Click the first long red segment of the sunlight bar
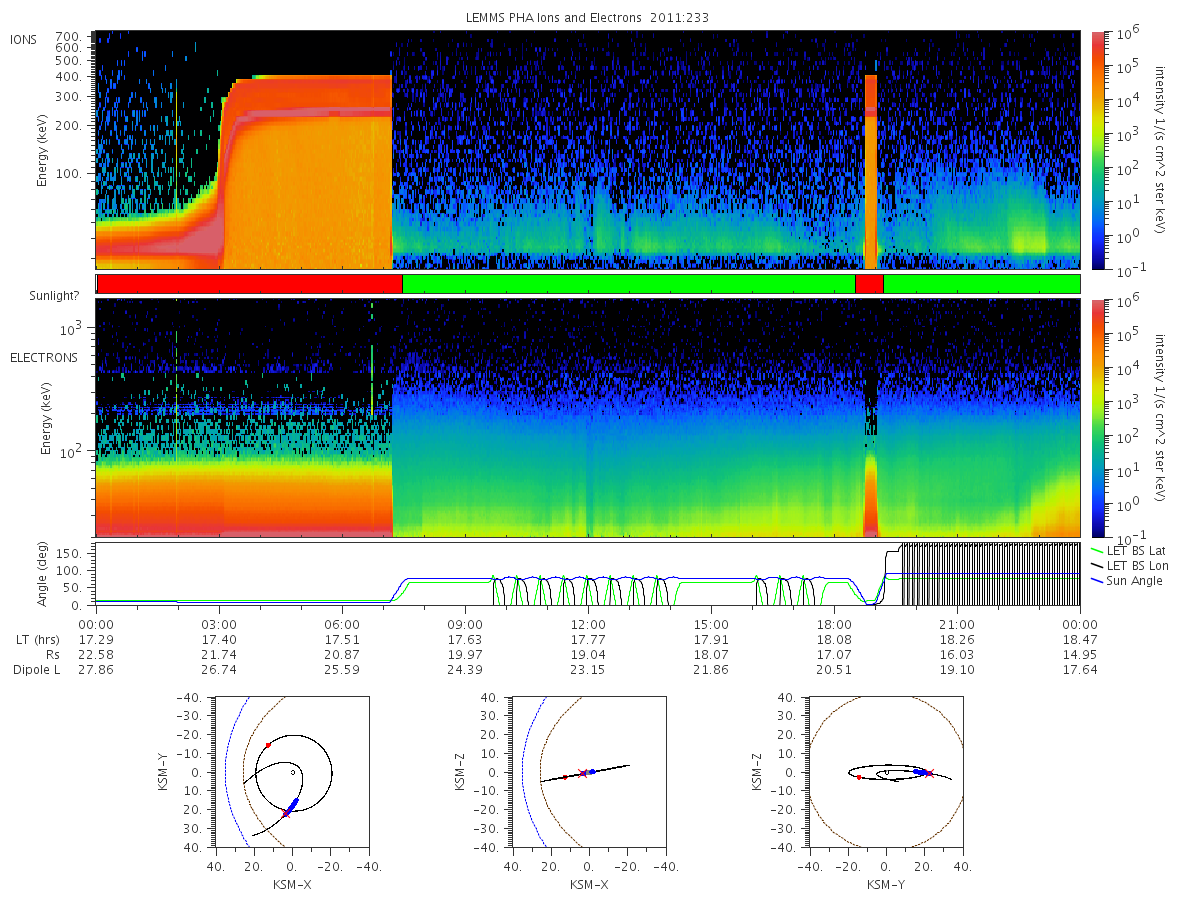The image size is (1200, 900). [250, 284]
